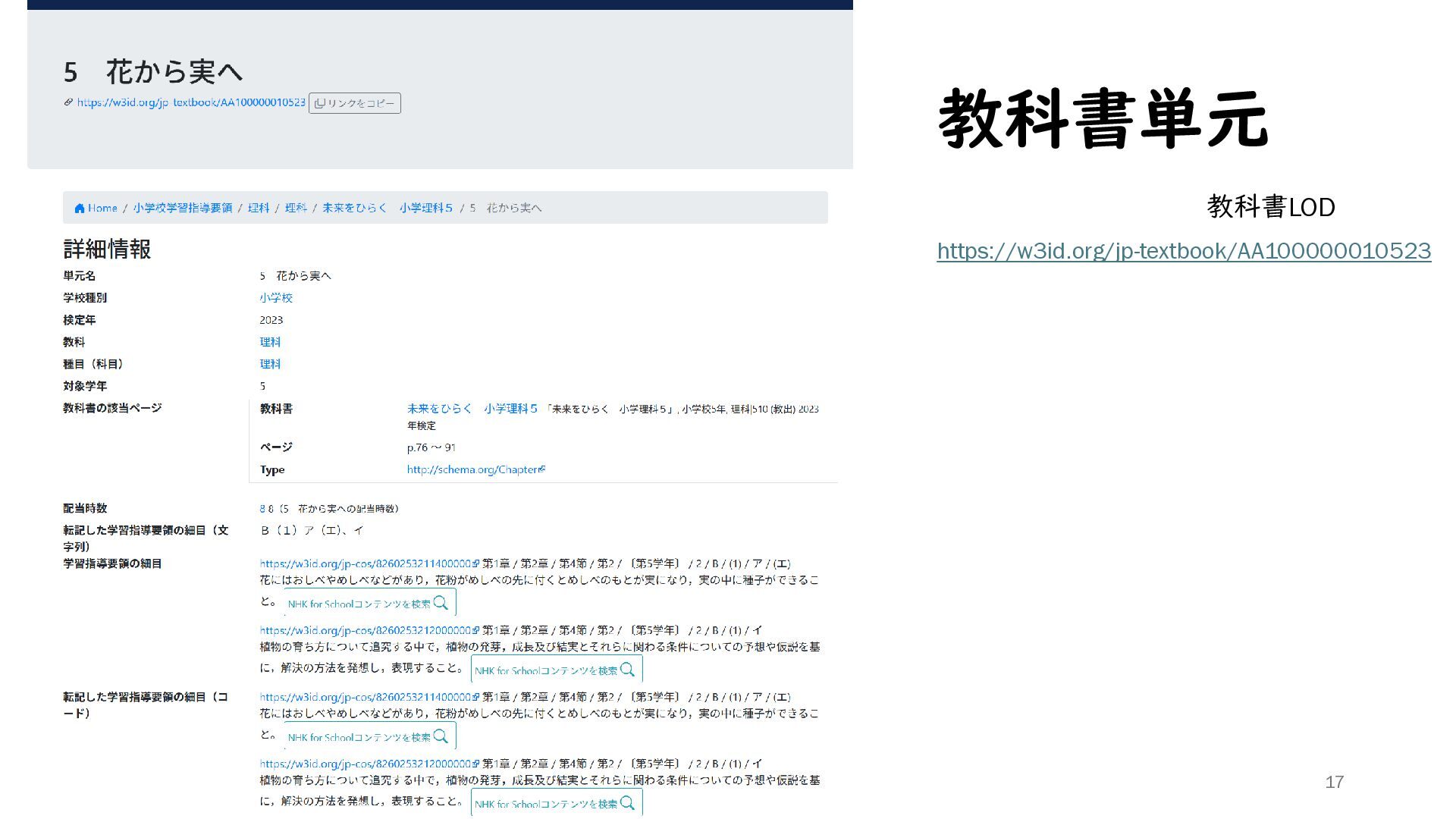Click magnifier icon in third NHK search button
The image size is (1456, 819).
(441, 736)
